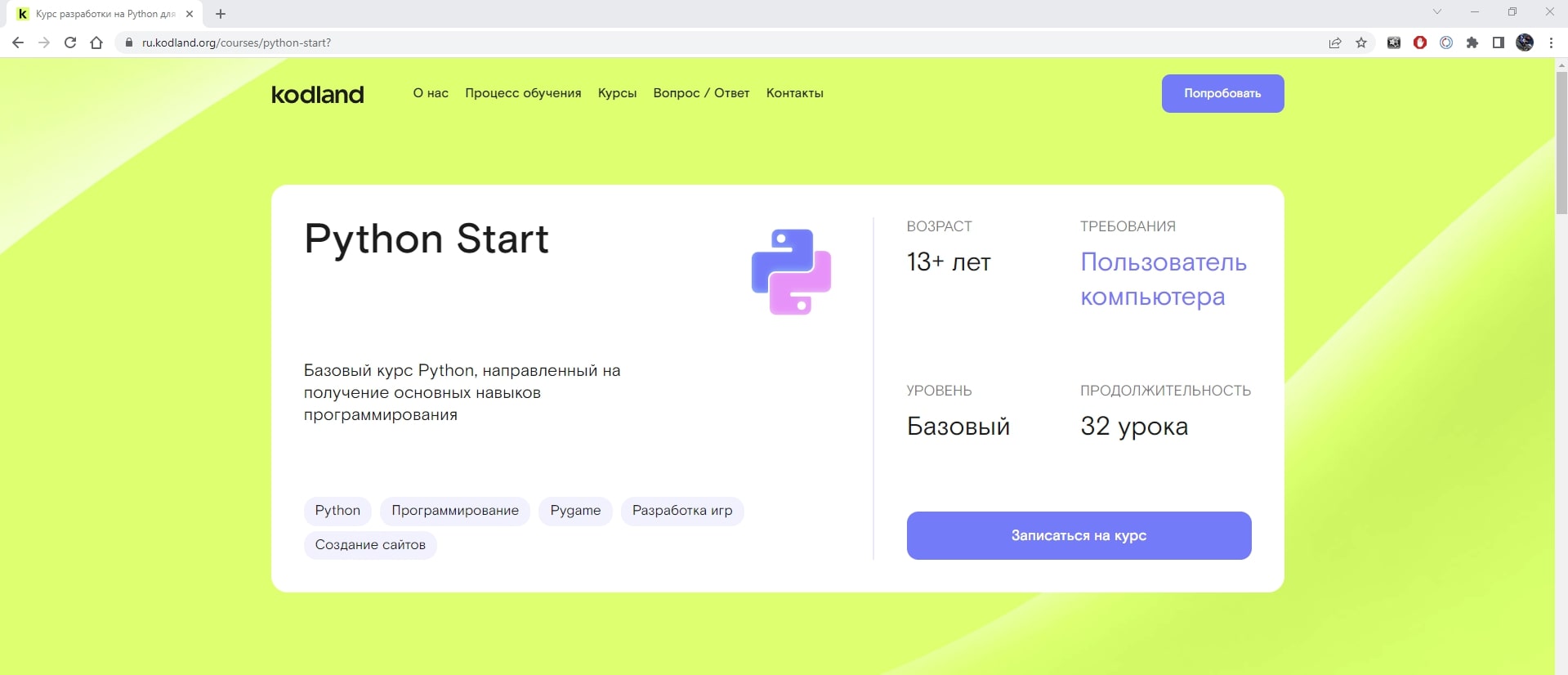Image resolution: width=1568 pixels, height=675 pixels.
Task: Minimize the browser window
Action: tap(1475, 11)
